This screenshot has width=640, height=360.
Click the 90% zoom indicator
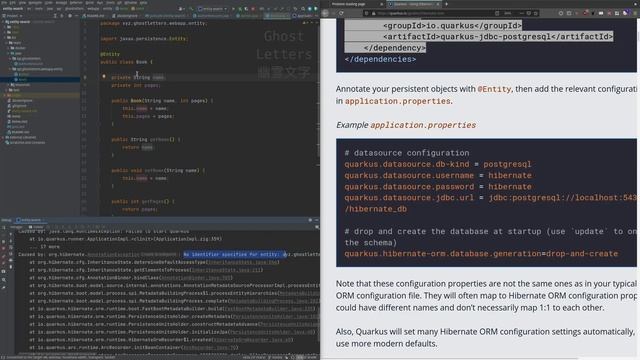pos(507,13)
